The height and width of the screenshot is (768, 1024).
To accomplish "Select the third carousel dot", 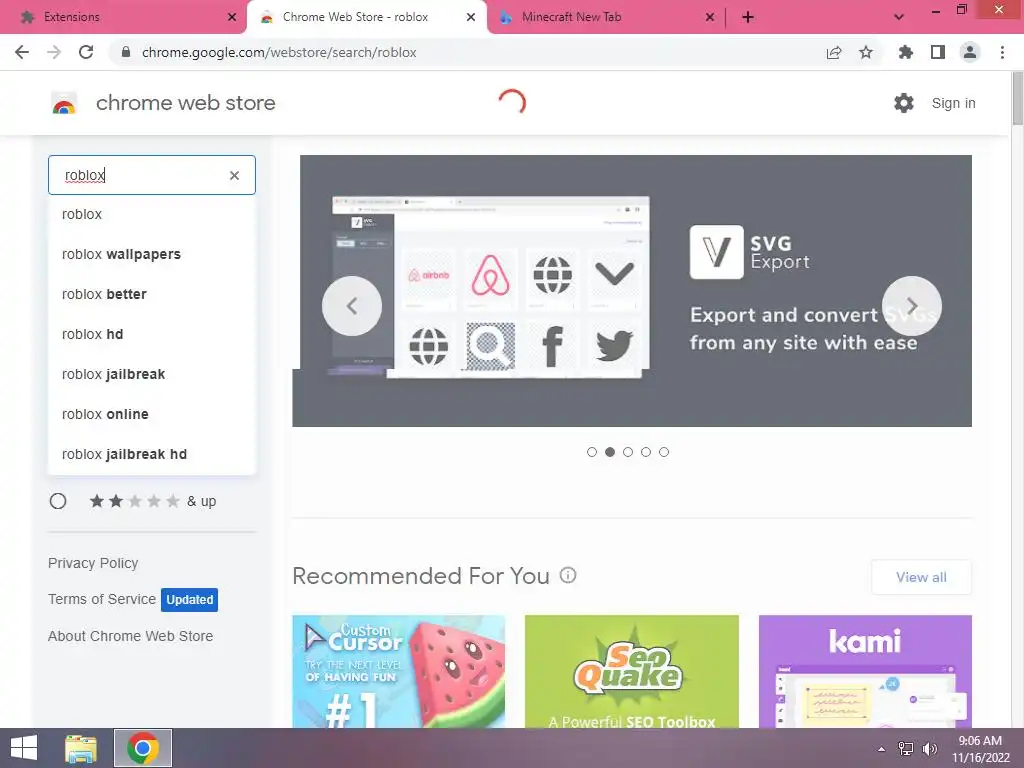I will [x=628, y=452].
